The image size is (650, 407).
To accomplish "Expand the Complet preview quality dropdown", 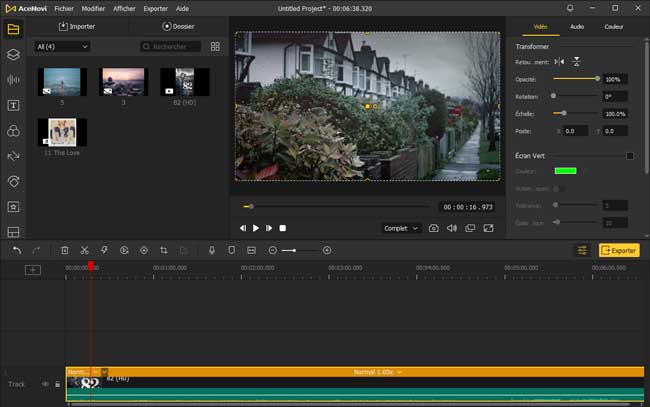I will (x=401, y=228).
